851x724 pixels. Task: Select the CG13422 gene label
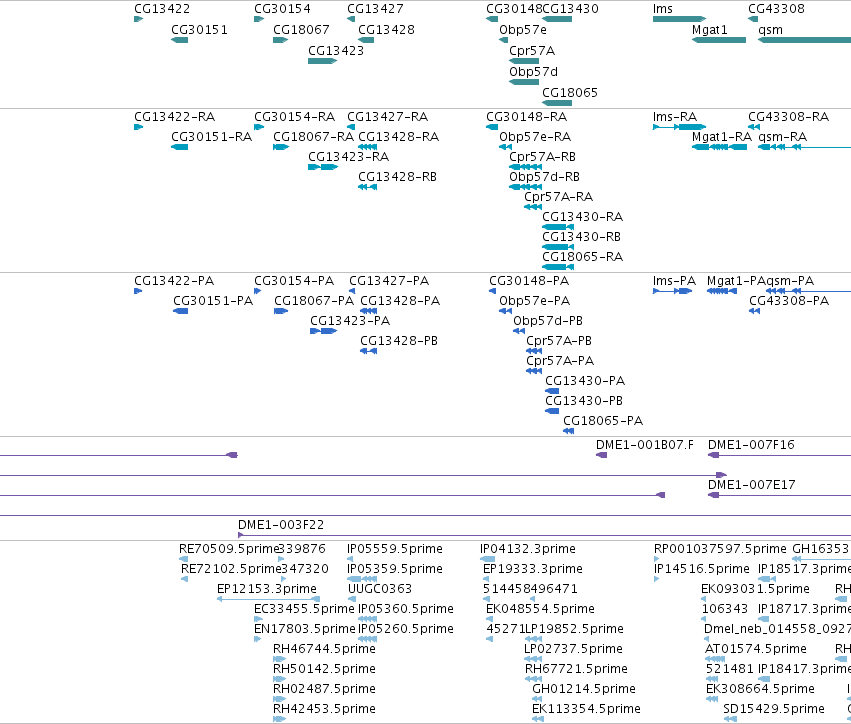click(x=162, y=9)
